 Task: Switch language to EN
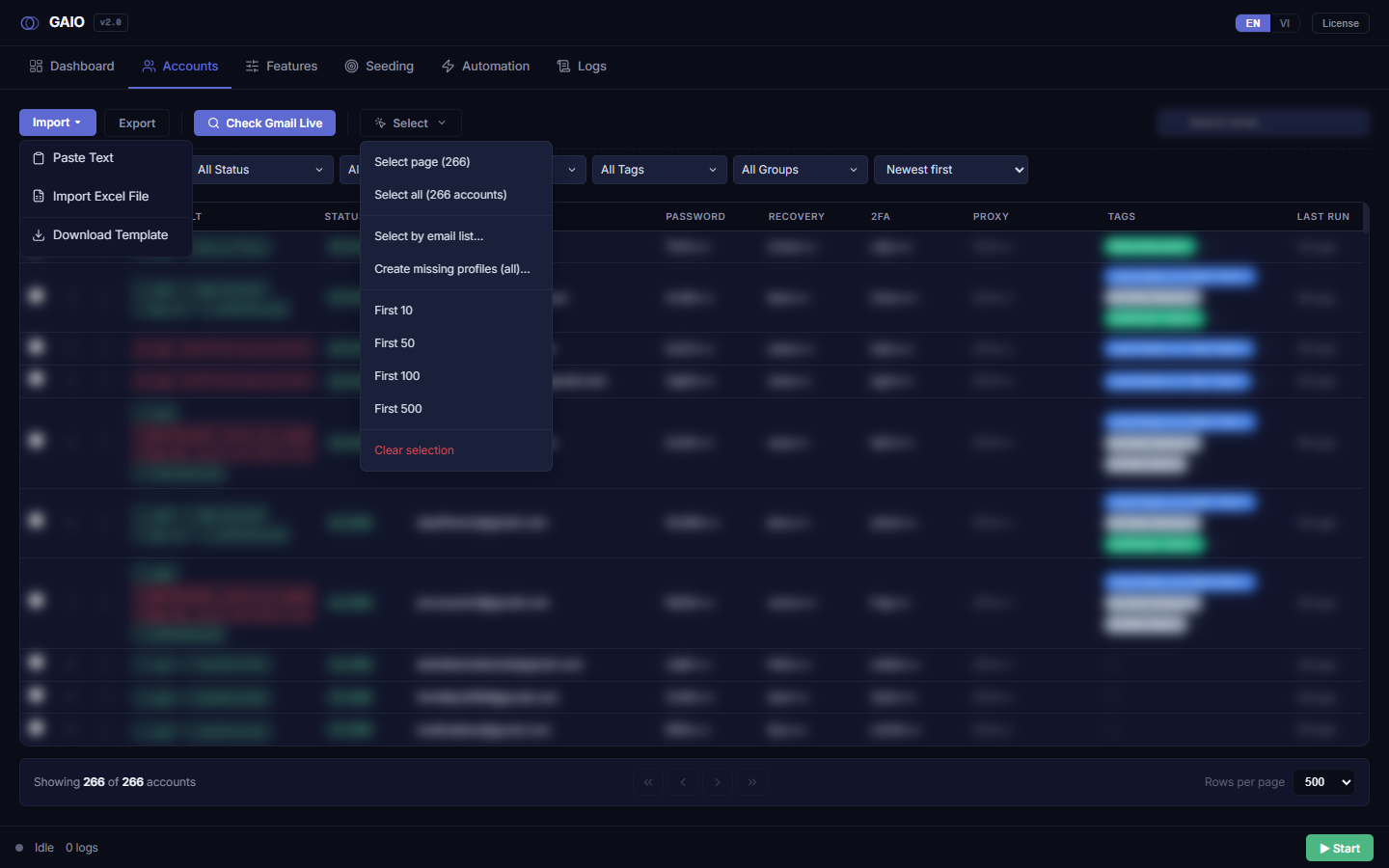pyautogui.click(x=1253, y=23)
